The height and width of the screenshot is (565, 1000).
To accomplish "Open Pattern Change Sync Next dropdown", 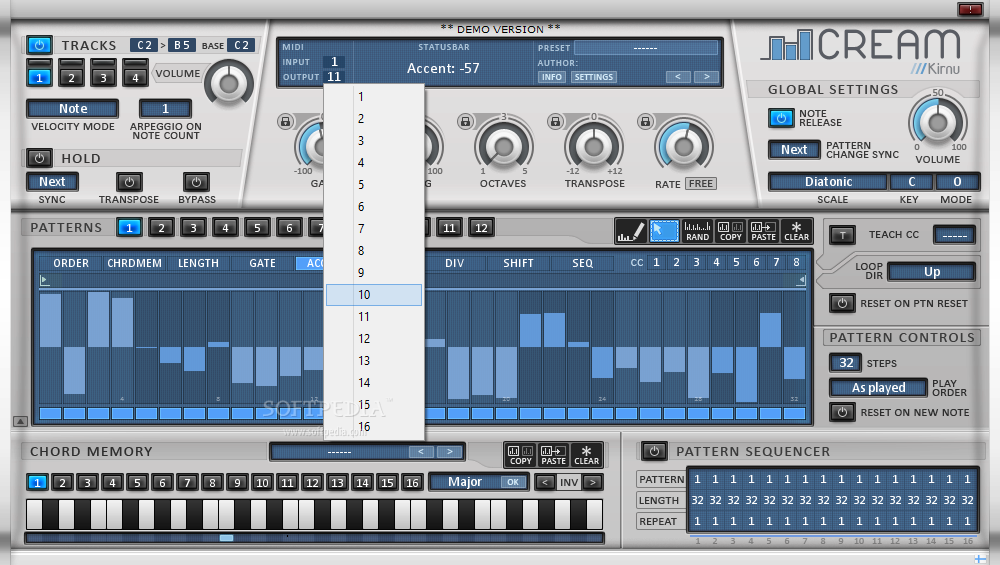I will pos(794,149).
